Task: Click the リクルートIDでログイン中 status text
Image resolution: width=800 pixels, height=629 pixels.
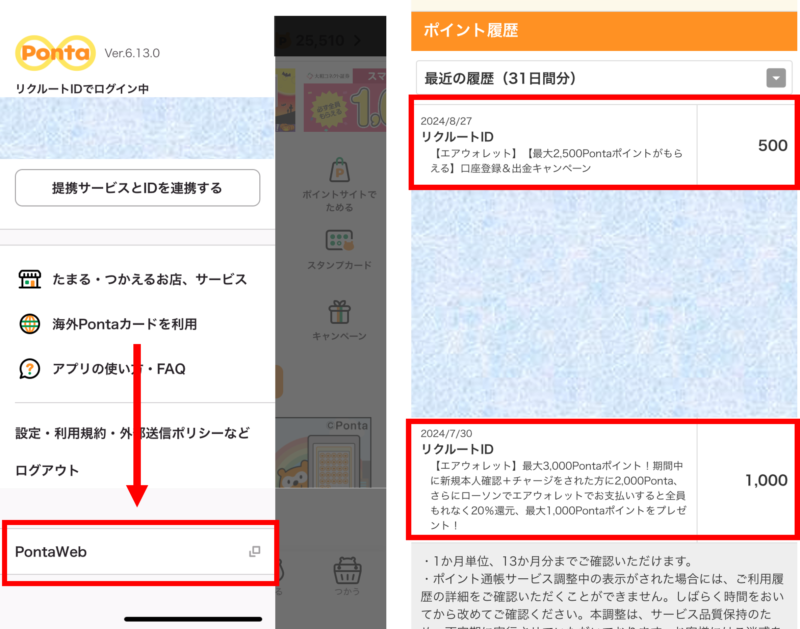Action: (82, 89)
